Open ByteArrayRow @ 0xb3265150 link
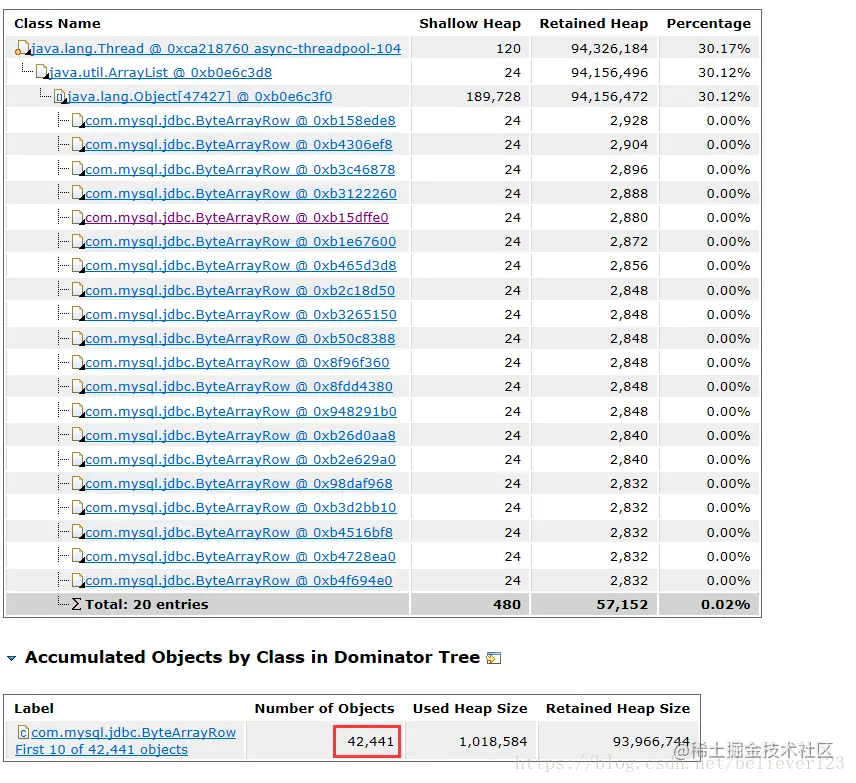The height and width of the screenshot is (783, 856). click(x=241, y=315)
